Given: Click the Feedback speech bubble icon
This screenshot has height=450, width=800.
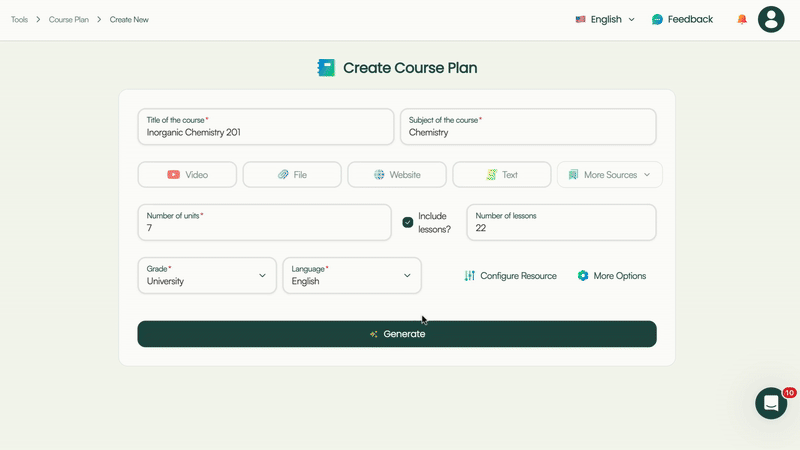Looking at the screenshot, I should coord(657,19).
